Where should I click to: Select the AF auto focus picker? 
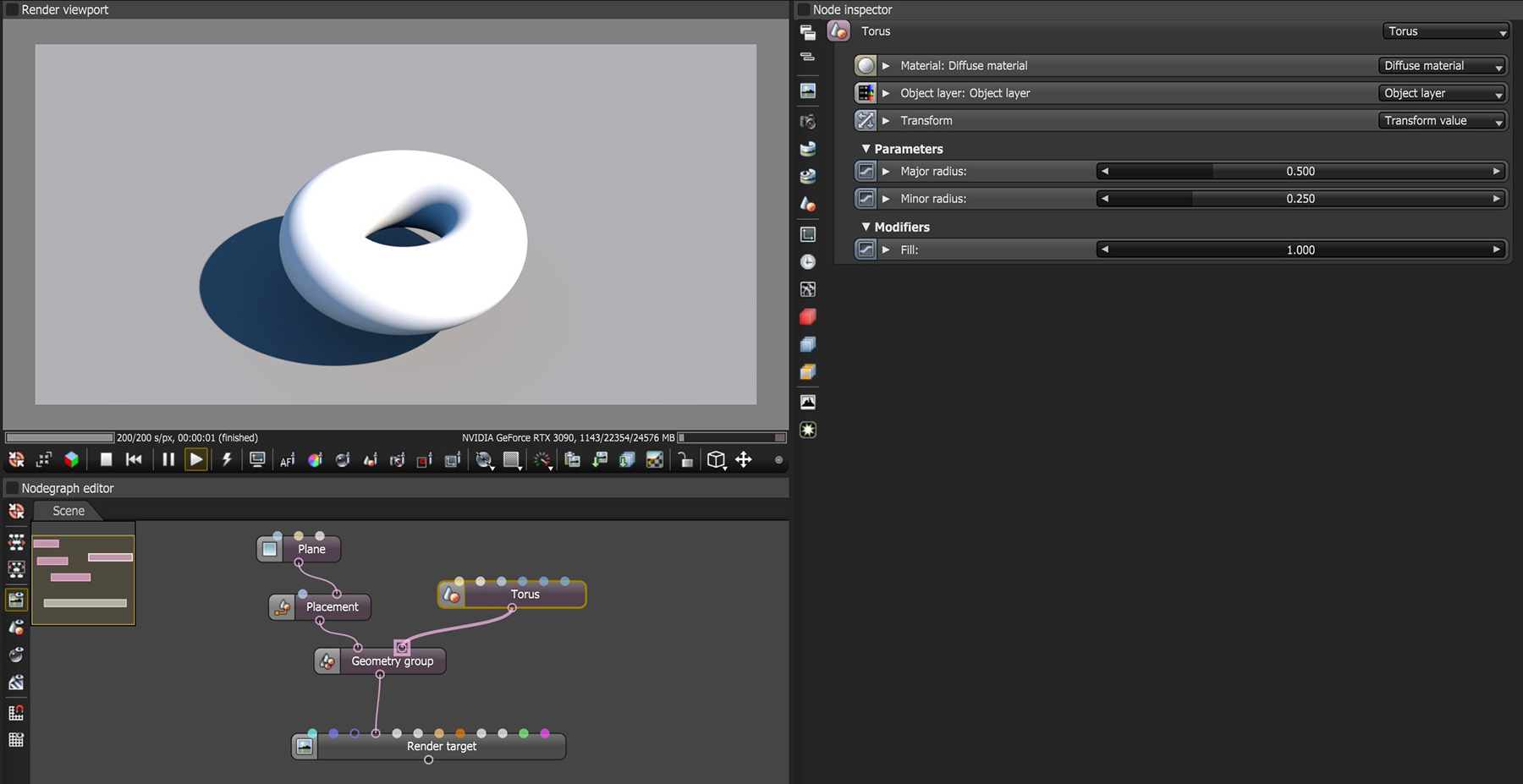click(x=288, y=459)
